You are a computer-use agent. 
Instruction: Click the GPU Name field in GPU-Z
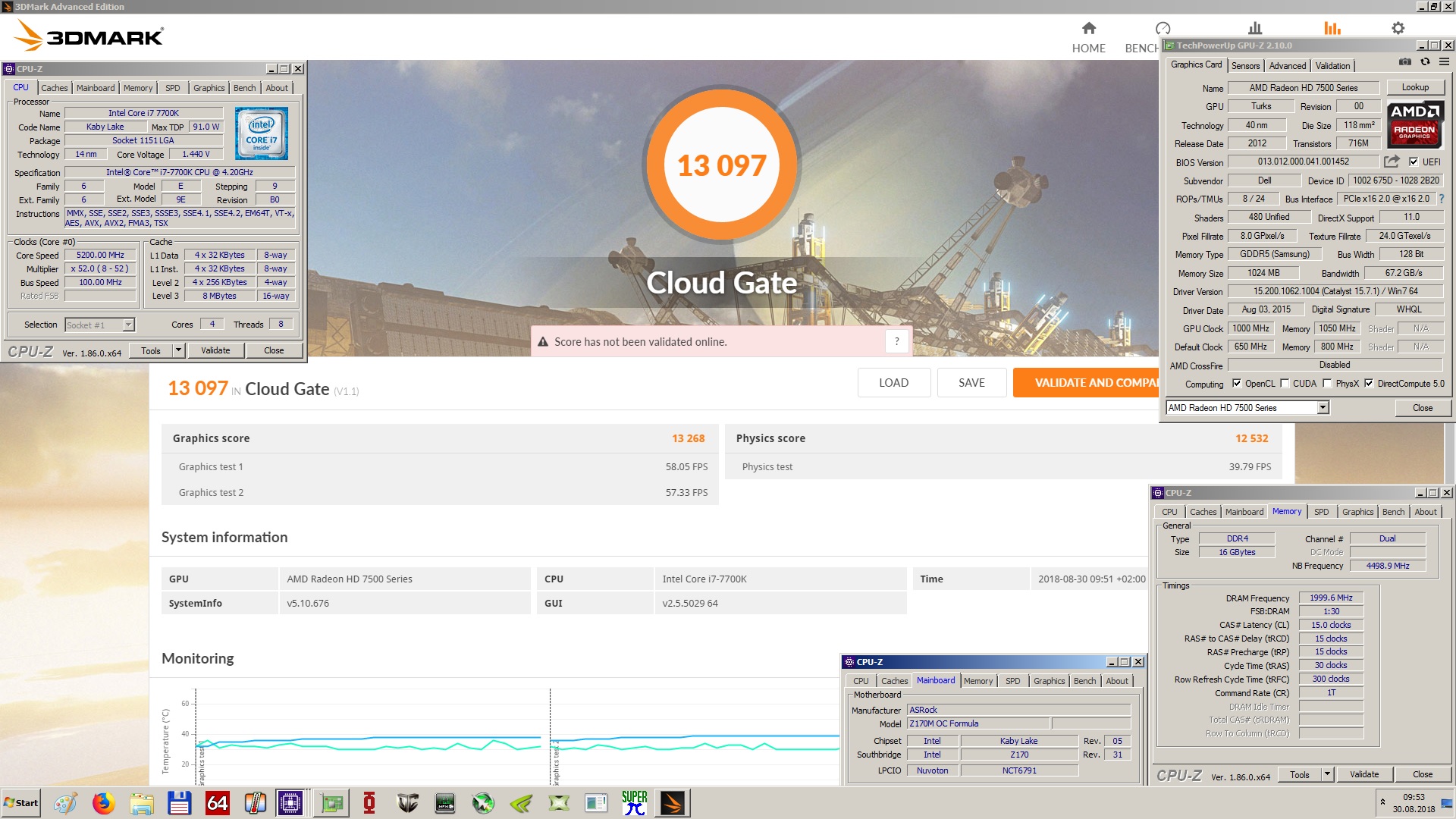(x=1304, y=88)
